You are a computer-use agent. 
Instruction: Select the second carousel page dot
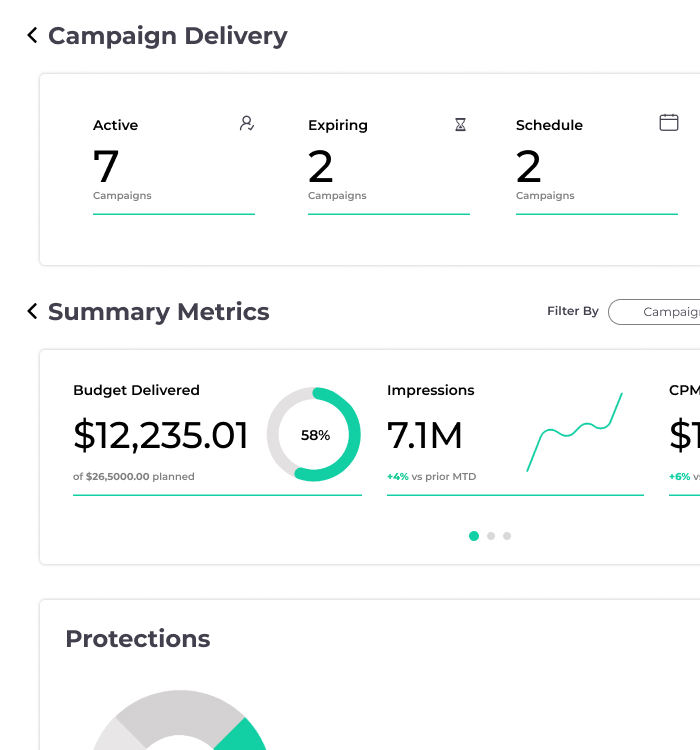(x=490, y=536)
